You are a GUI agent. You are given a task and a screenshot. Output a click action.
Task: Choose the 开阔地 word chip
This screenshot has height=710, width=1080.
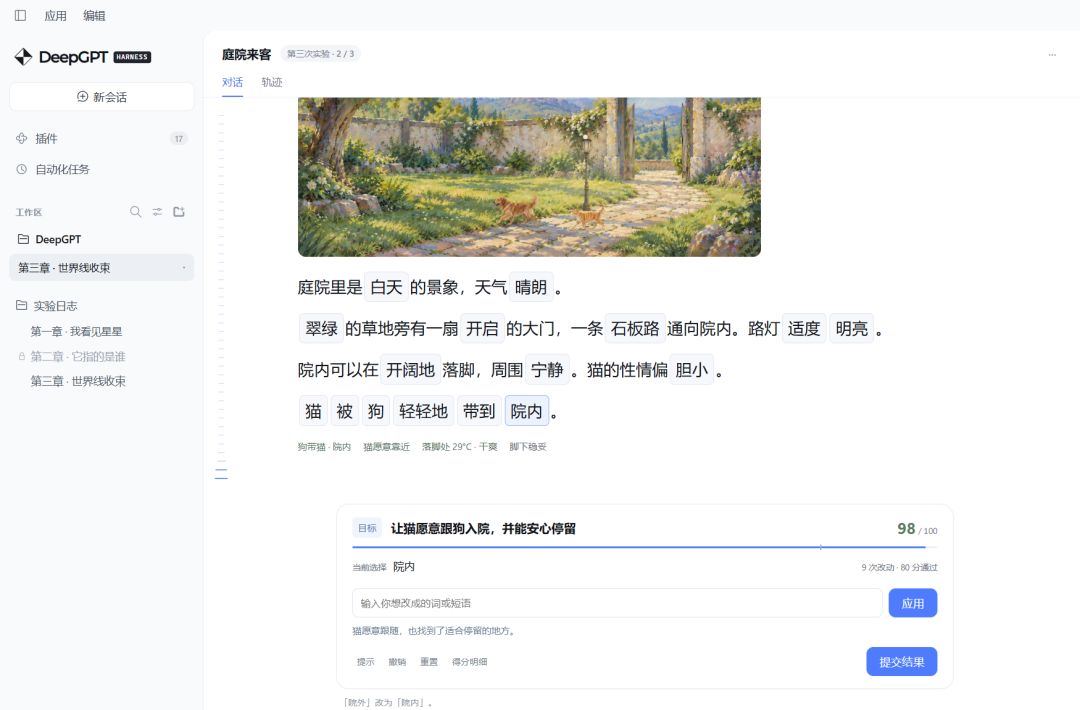pos(411,370)
